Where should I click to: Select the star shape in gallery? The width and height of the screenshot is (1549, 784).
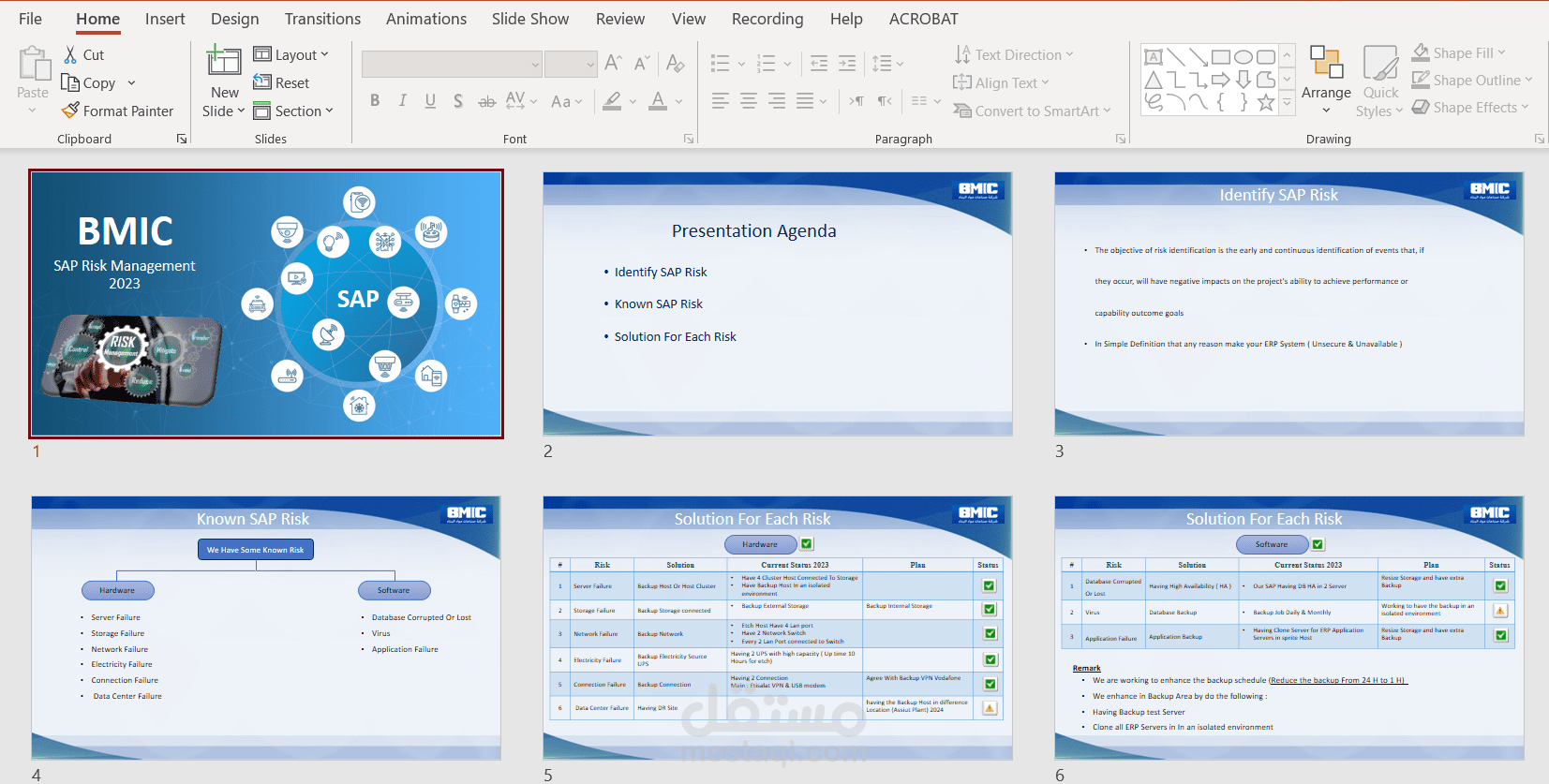pos(1266,102)
